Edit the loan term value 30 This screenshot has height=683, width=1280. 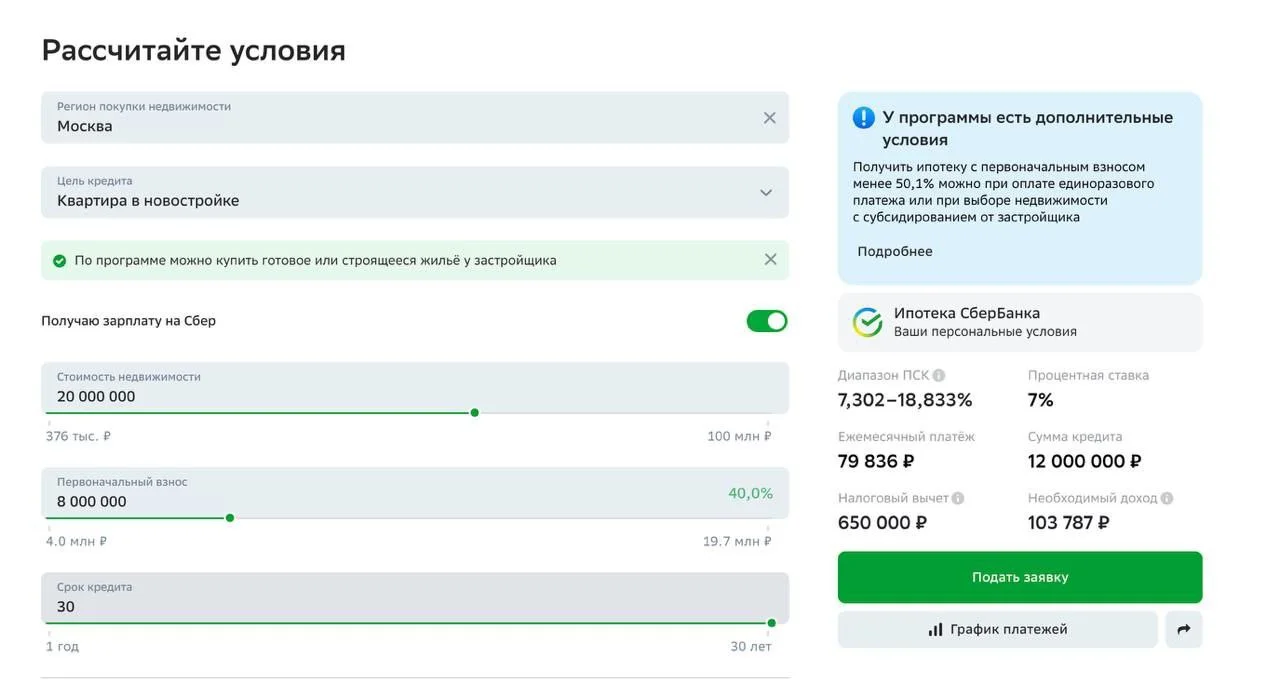tap(415, 598)
